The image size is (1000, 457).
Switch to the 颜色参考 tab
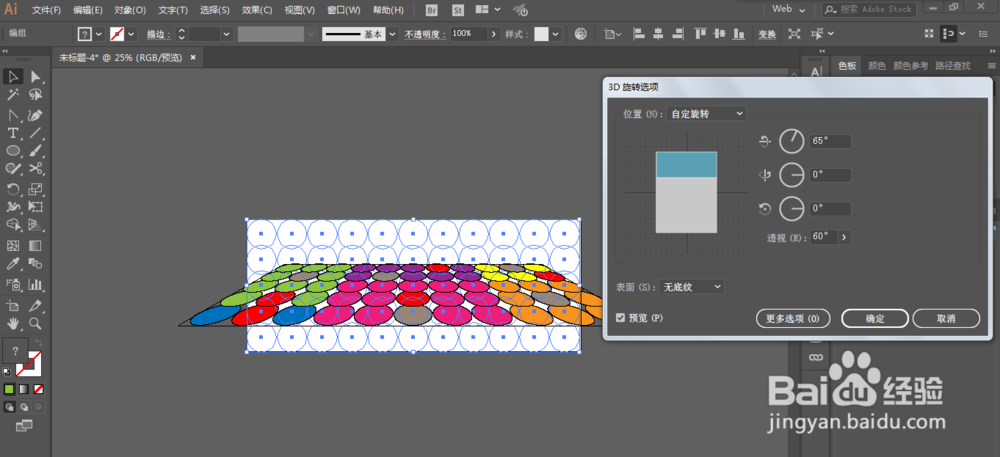pos(910,66)
